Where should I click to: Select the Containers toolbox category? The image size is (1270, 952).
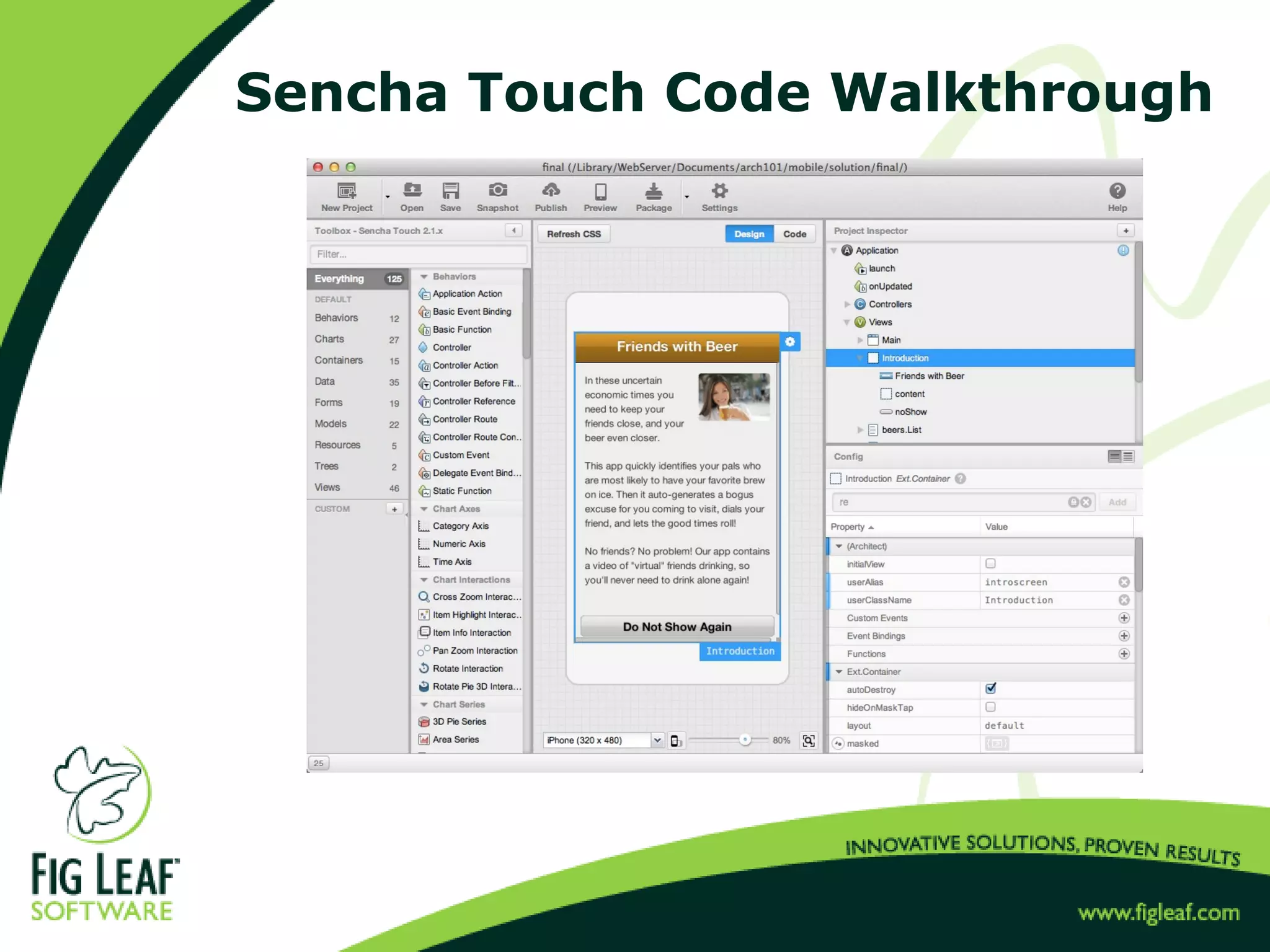tap(358, 360)
